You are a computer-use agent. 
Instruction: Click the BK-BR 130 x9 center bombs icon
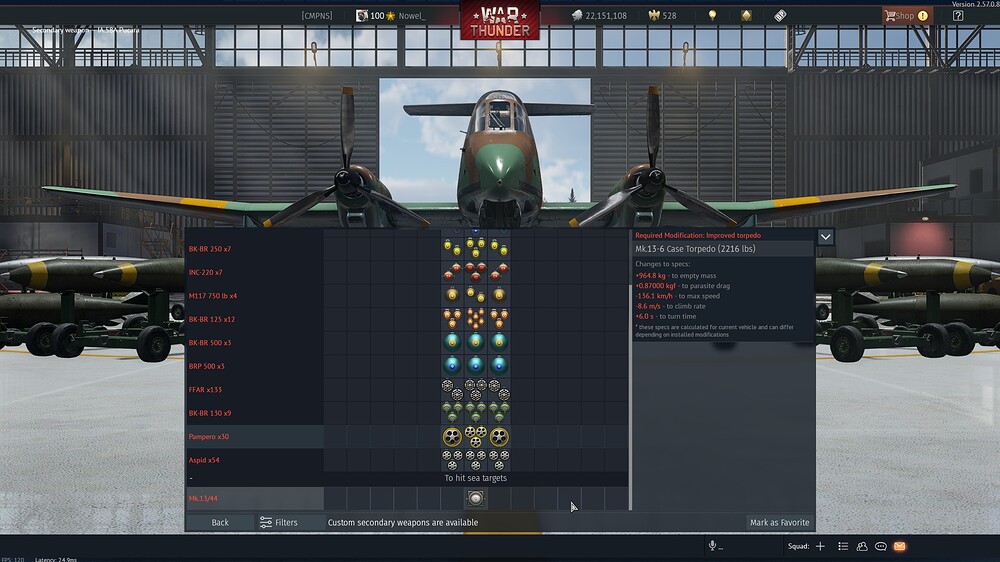tap(475, 413)
